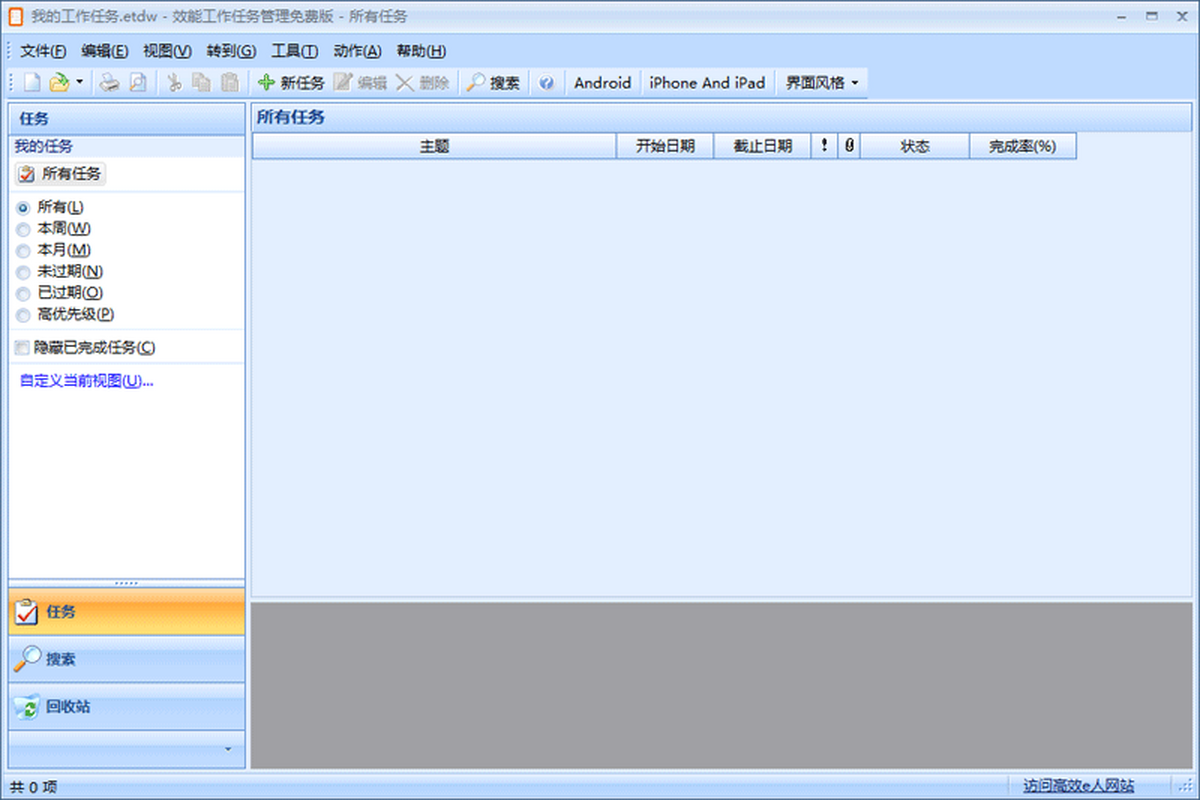Screen dimensions: 1200x800
Task: Click the print preview toolbar icon
Action: tap(138, 83)
